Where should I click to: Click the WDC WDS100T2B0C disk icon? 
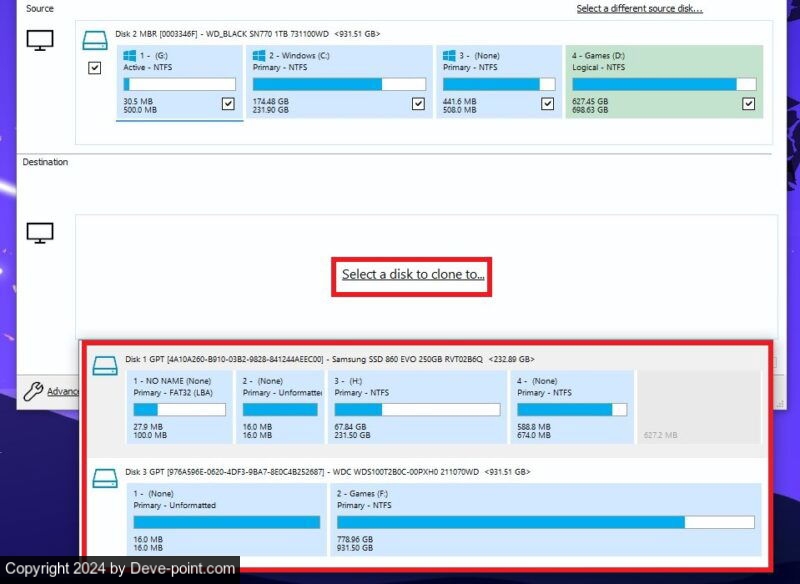(105, 478)
